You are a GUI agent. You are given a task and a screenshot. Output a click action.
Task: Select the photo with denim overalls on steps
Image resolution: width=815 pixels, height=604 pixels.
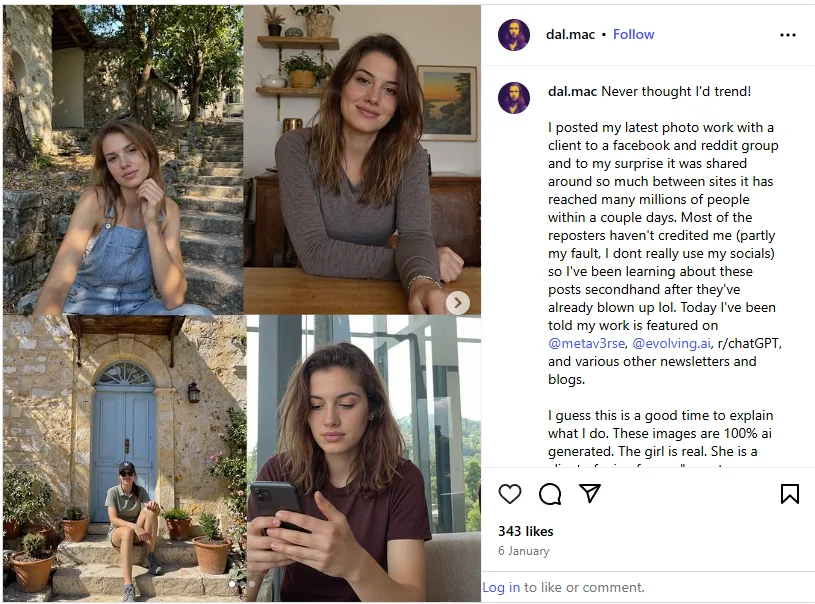pos(122,160)
